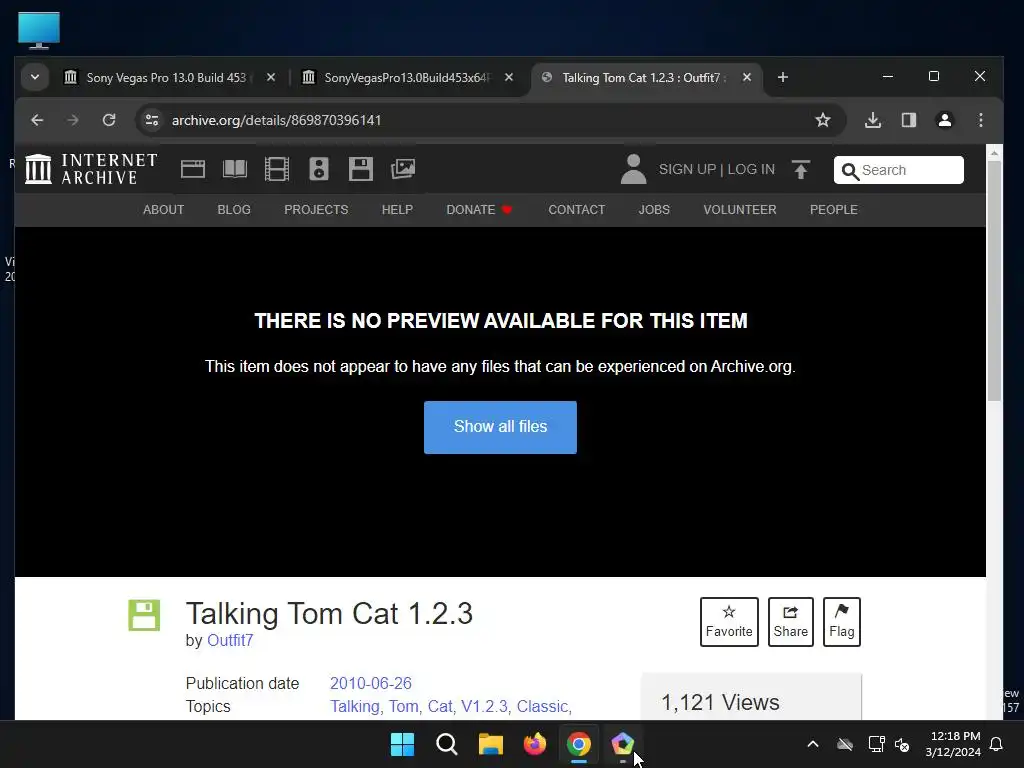Switch to Sony Vegas Pro 13.0 Build 453 tab
The image size is (1024, 768).
pos(166,78)
